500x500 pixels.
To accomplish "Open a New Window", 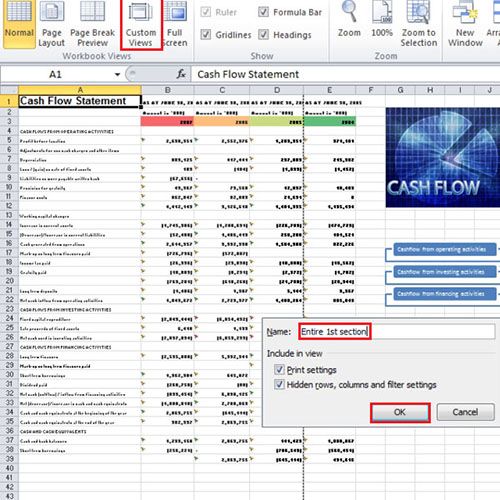I will coord(465,23).
